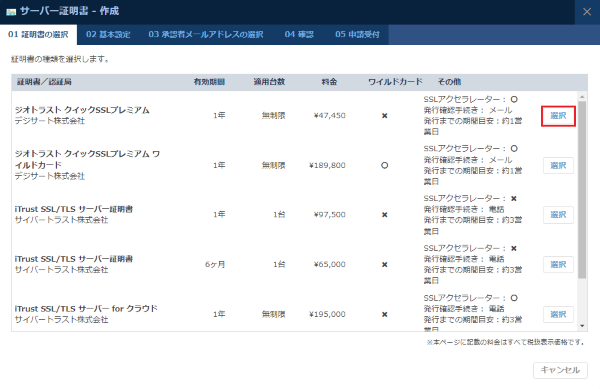
Task: Click the wildcard cross mark in ¥195,000 row
Action: [385, 314]
